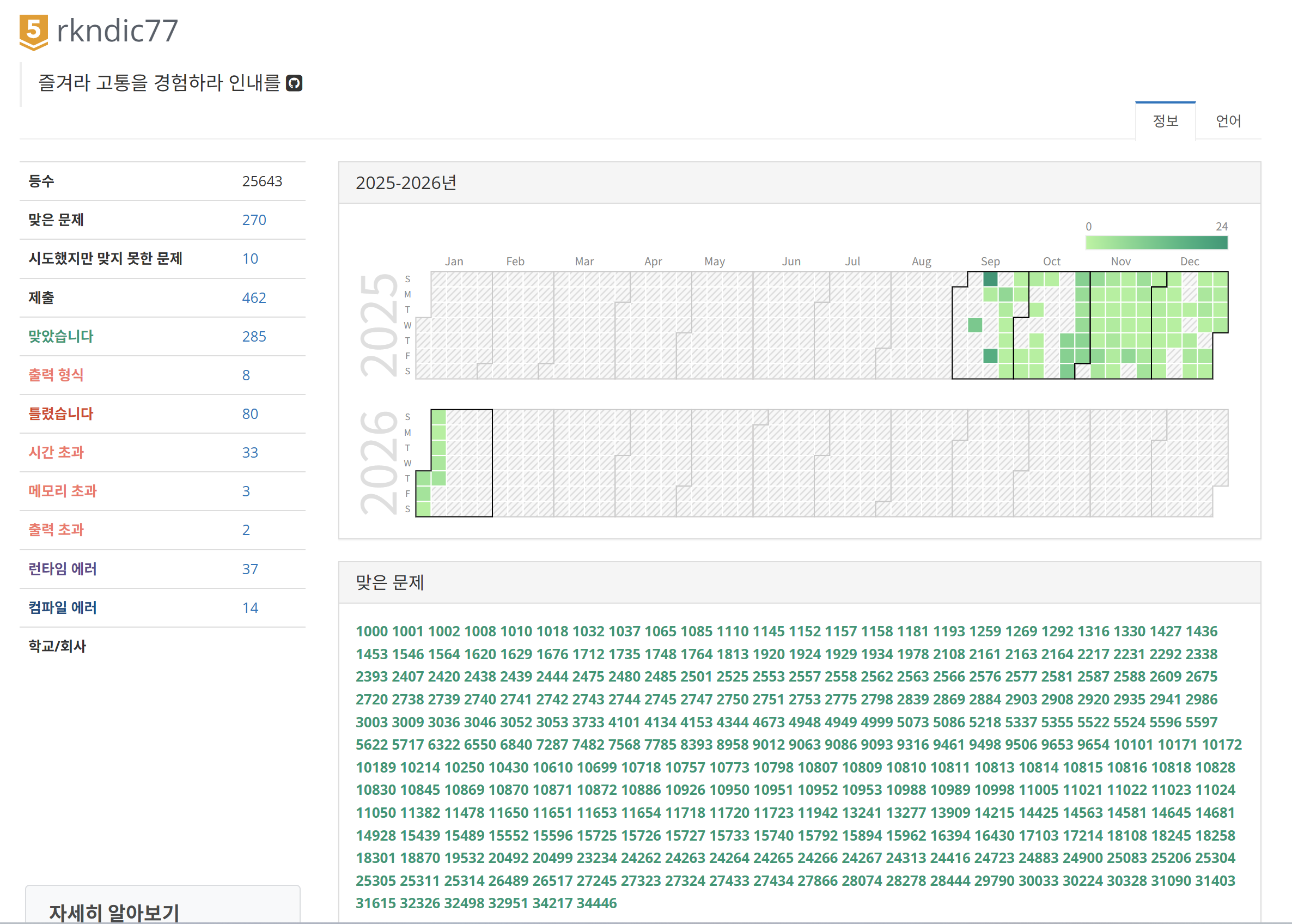
Task: Click the GitHub icon beside status message
Action: click(294, 83)
